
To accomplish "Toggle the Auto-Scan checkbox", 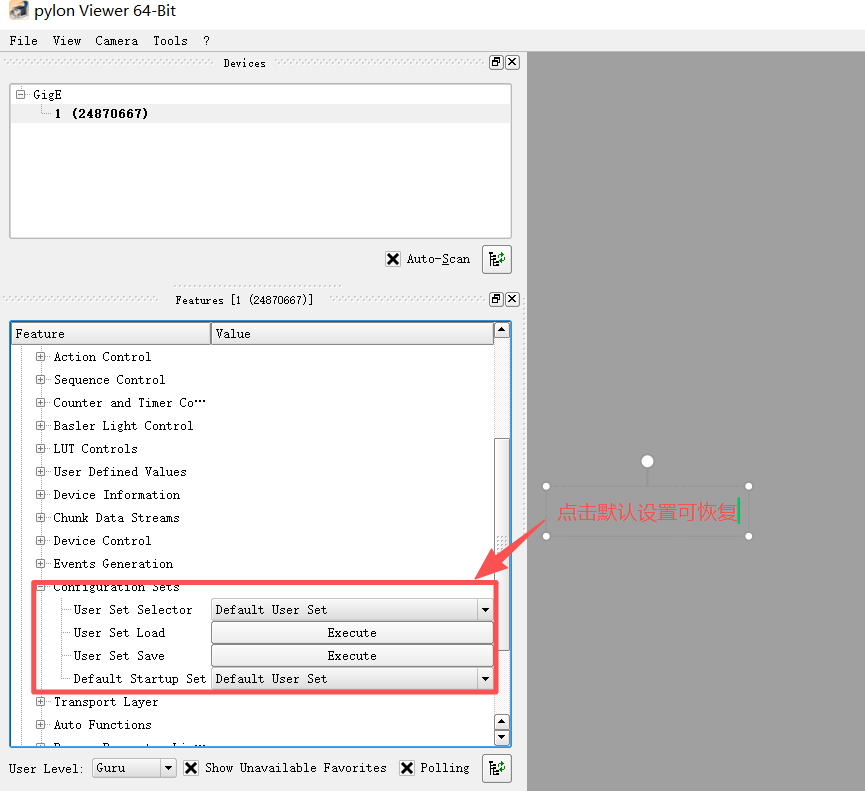I will click(393, 259).
